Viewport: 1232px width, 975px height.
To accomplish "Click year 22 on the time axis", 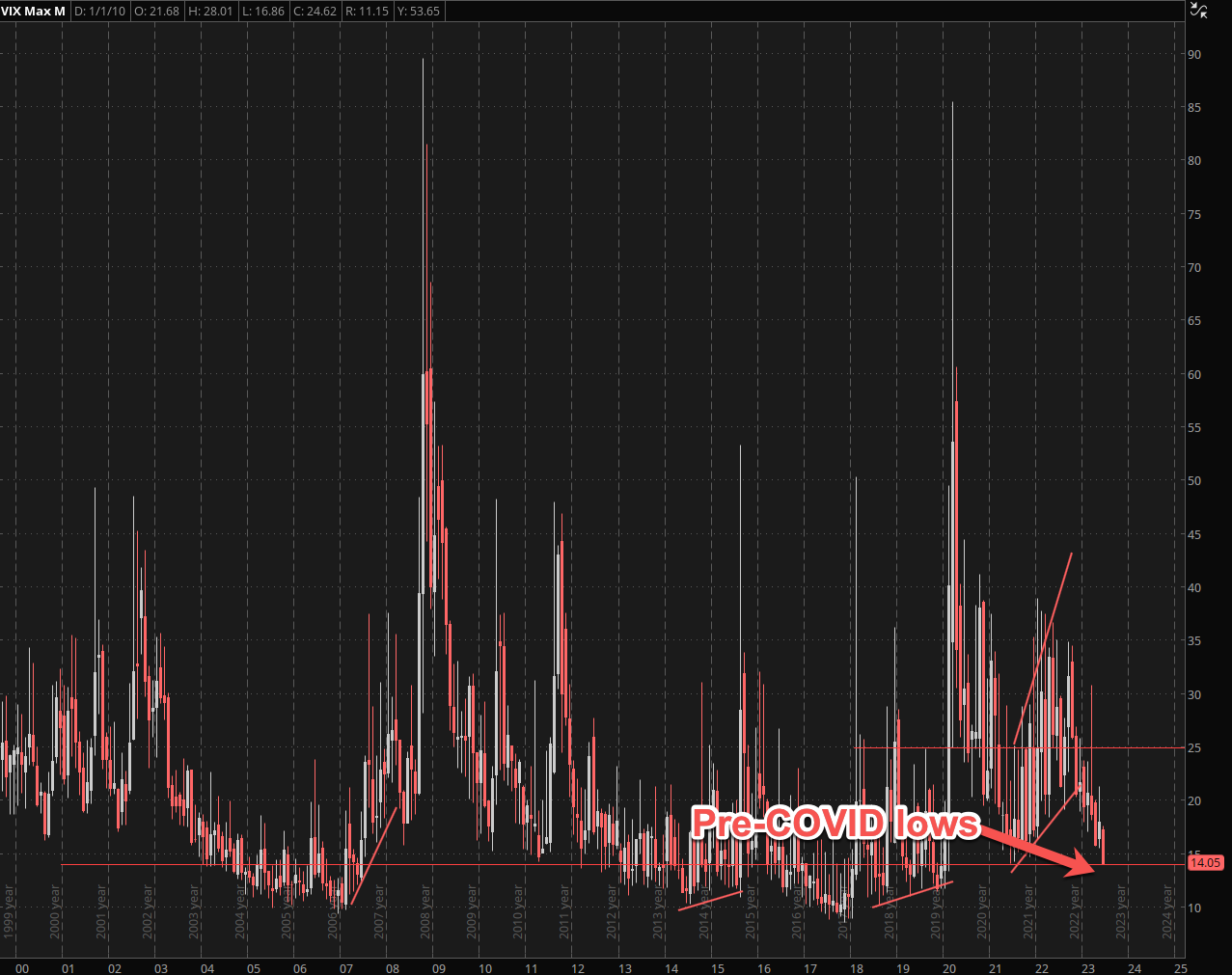I will pos(1041,968).
